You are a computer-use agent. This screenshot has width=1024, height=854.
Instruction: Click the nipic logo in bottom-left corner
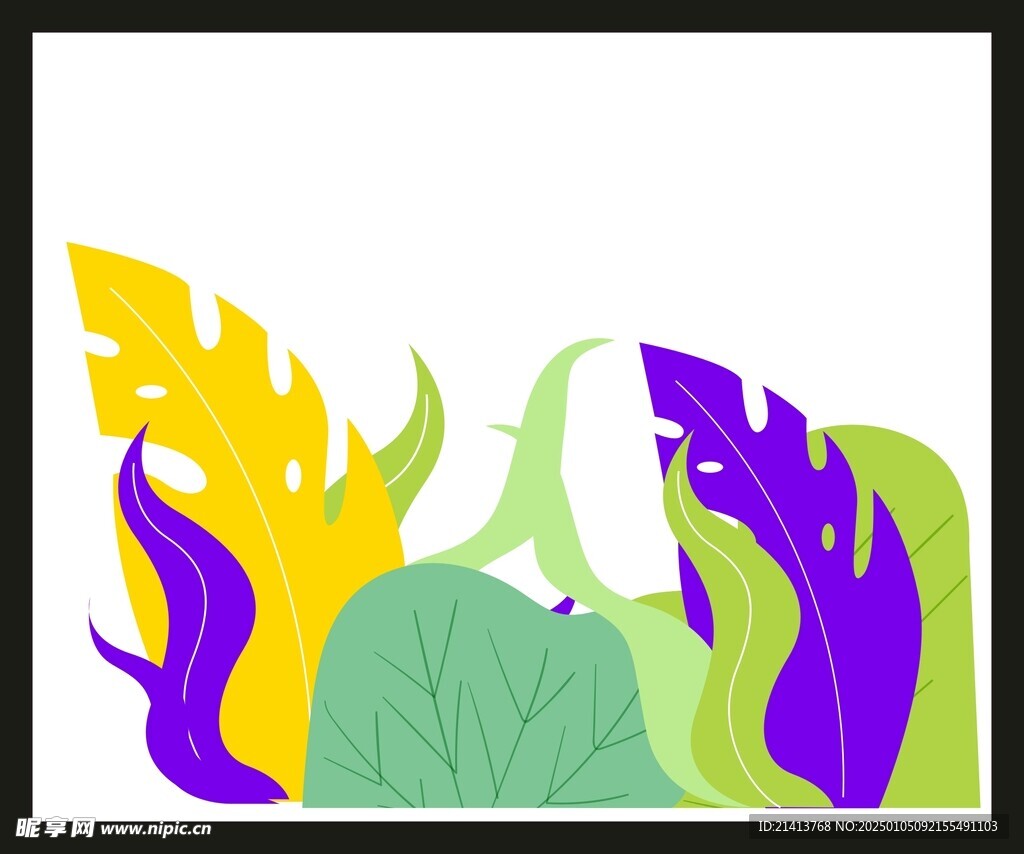[55, 828]
